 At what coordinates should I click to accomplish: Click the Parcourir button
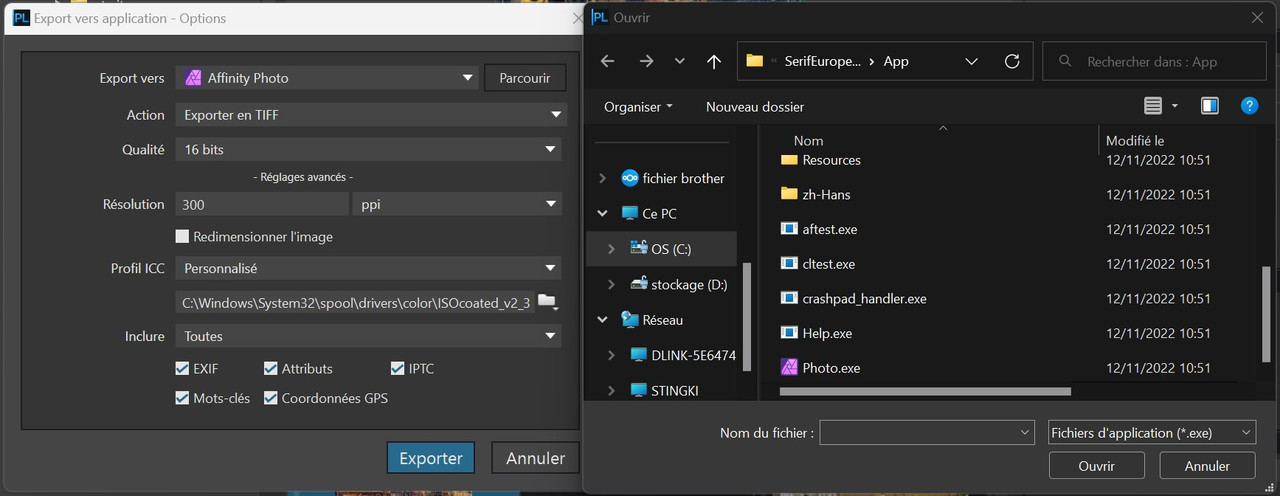click(x=525, y=78)
